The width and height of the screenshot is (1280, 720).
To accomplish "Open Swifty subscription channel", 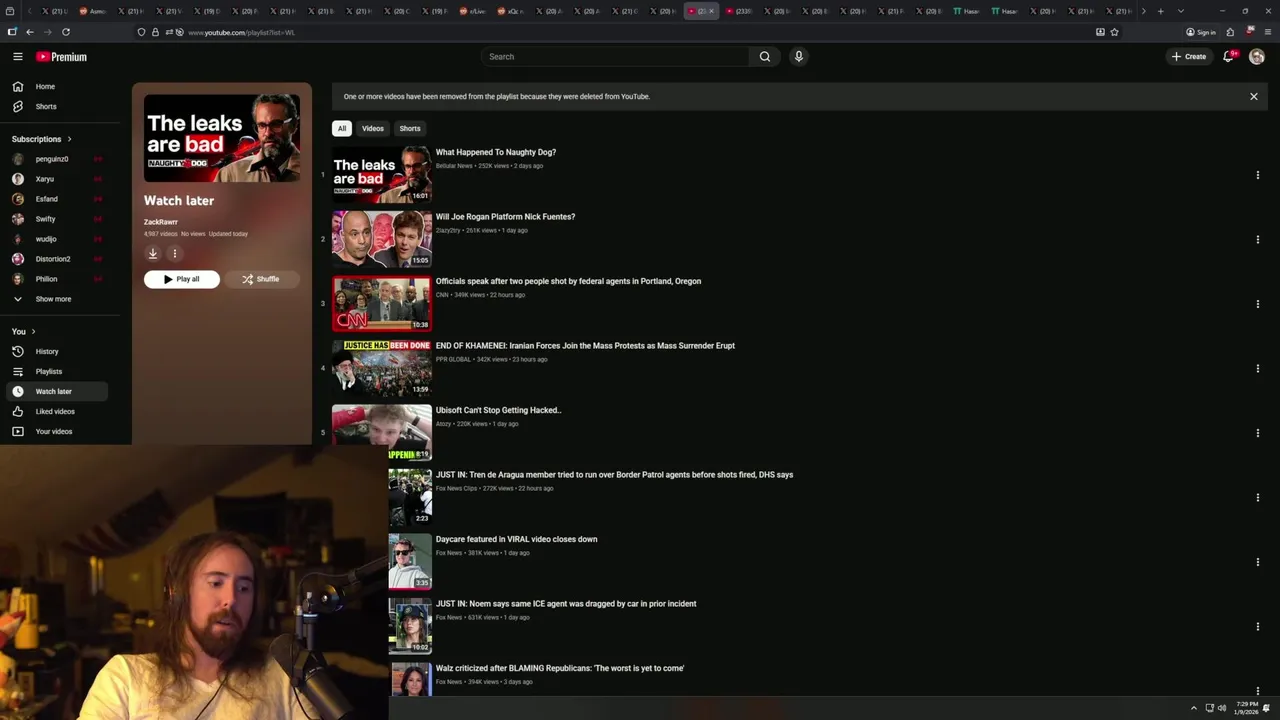I will click(x=56, y=219).
